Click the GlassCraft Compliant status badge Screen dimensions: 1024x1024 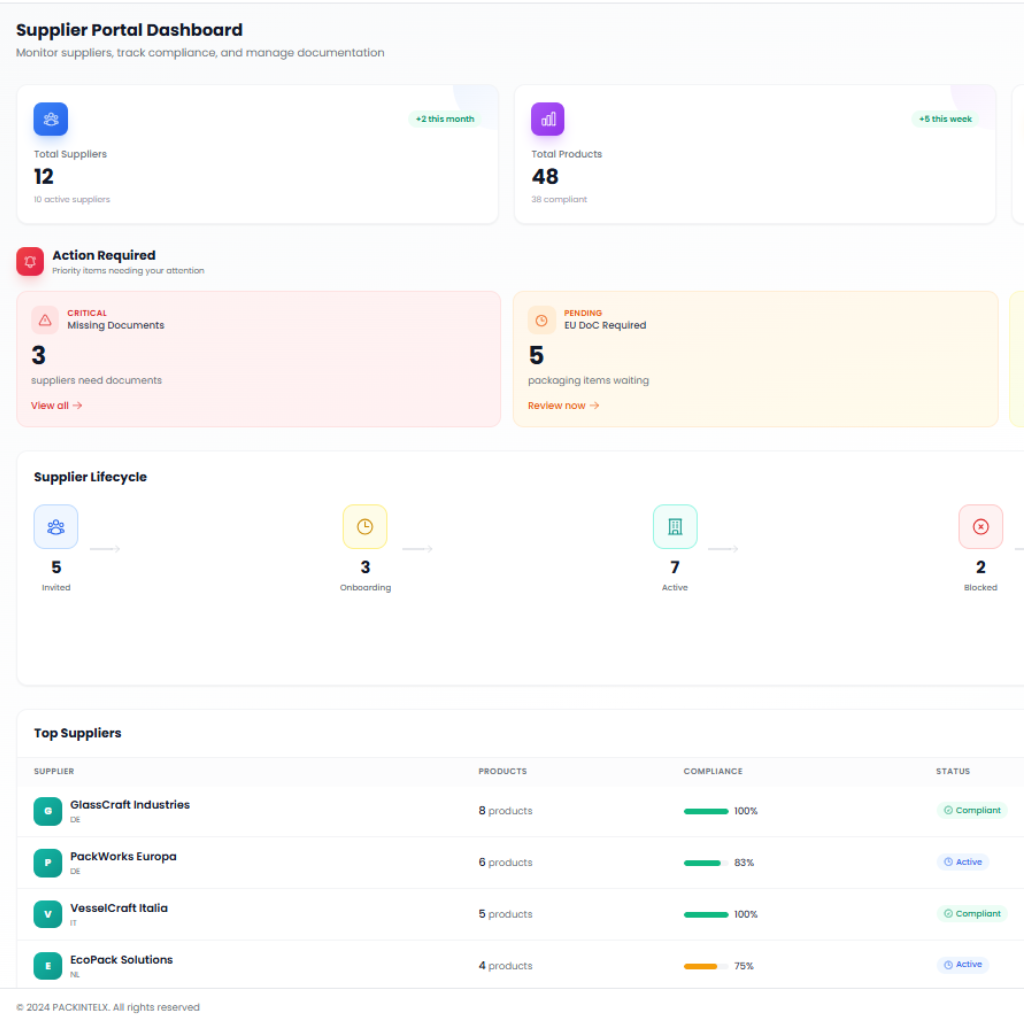point(972,811)
